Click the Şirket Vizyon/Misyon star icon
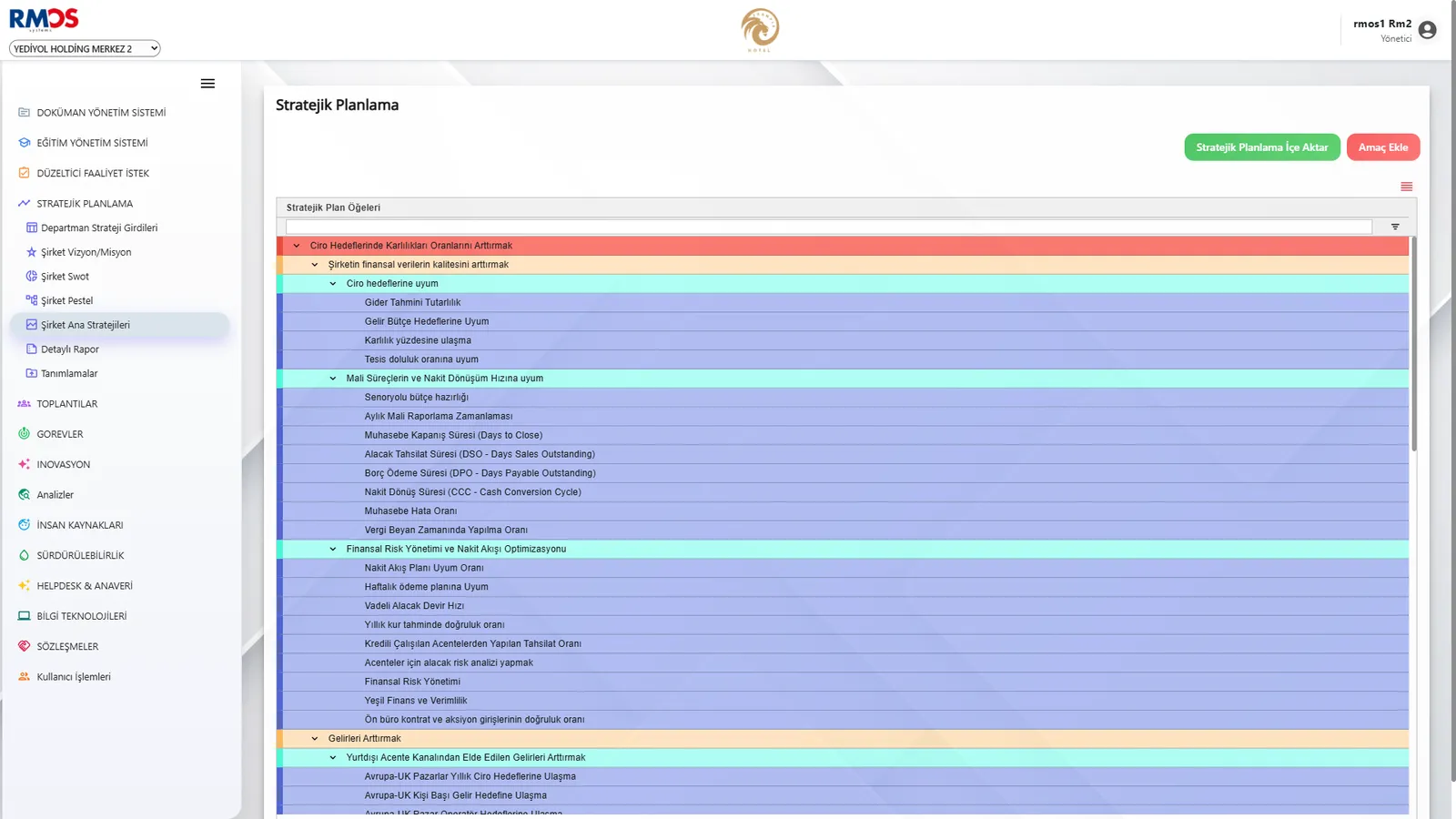 point(32,252)
